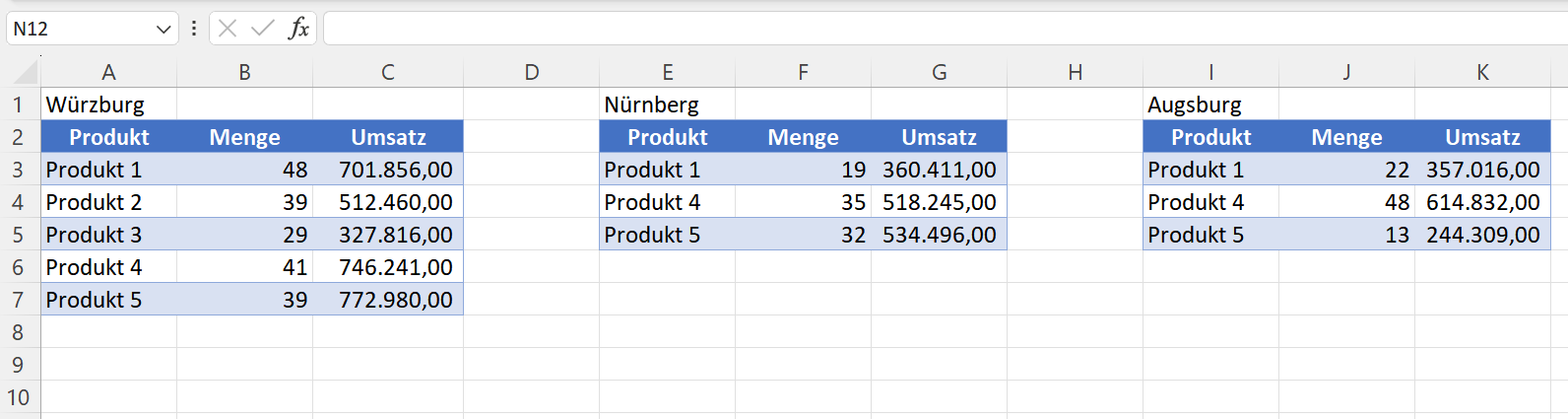Select row 5 header
The width and height of the screenshot is (1568, 419).
click(20, 235)
